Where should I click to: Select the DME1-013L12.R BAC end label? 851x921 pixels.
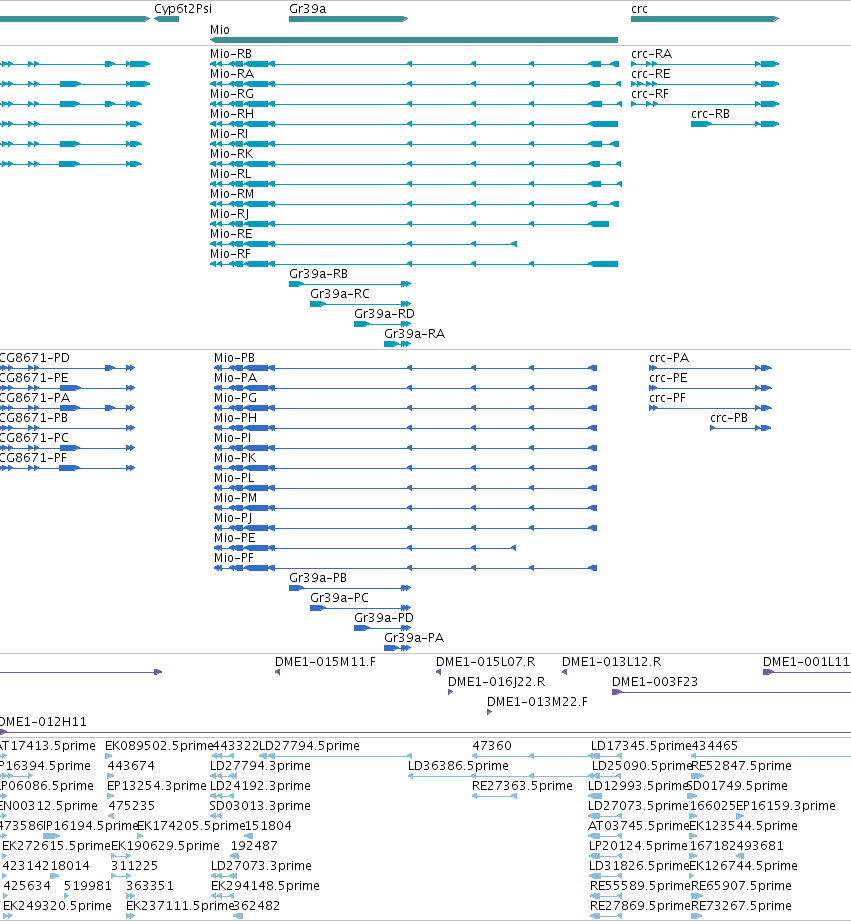611,662
